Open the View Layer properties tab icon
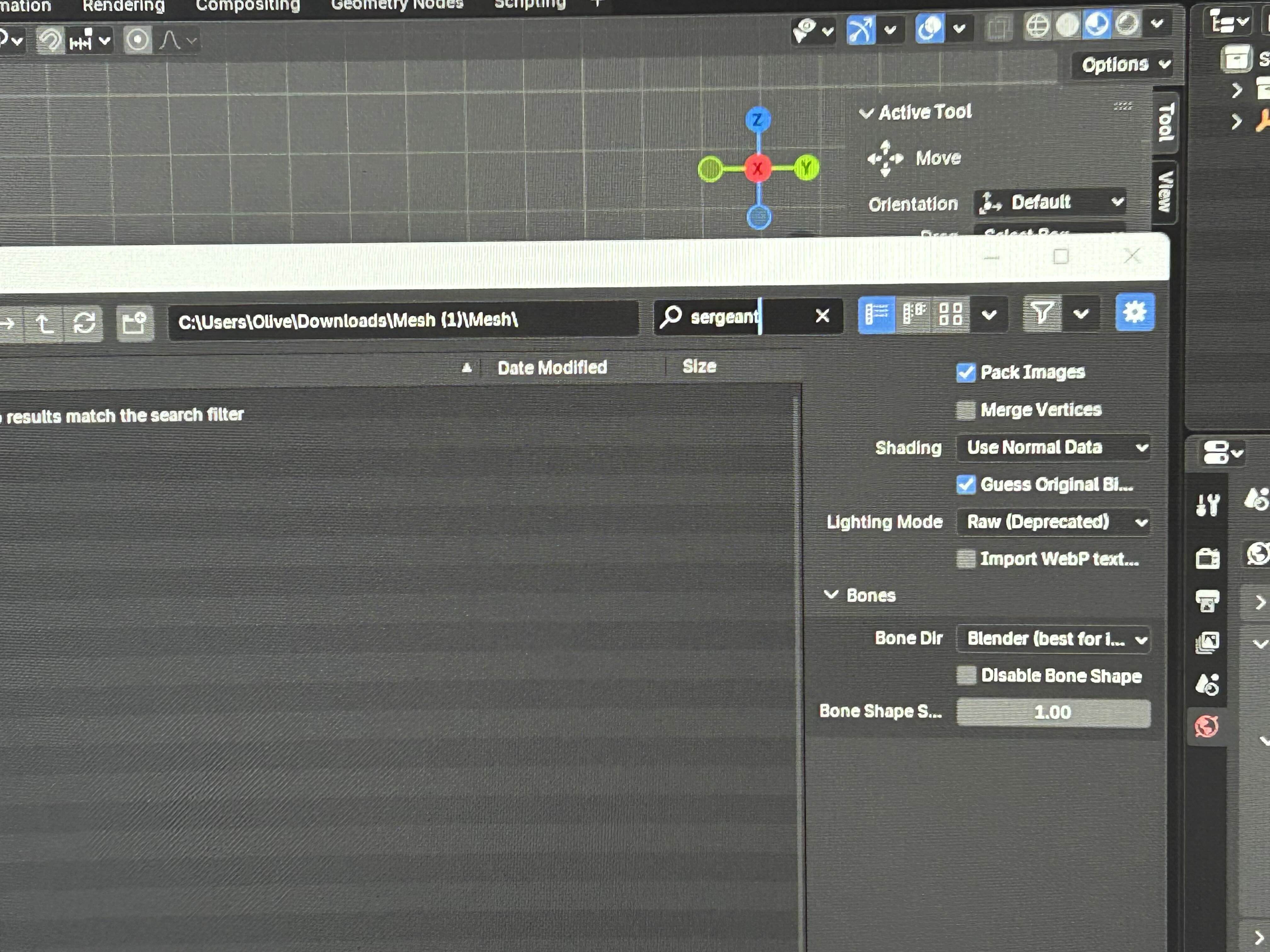 pos(1207,642)
